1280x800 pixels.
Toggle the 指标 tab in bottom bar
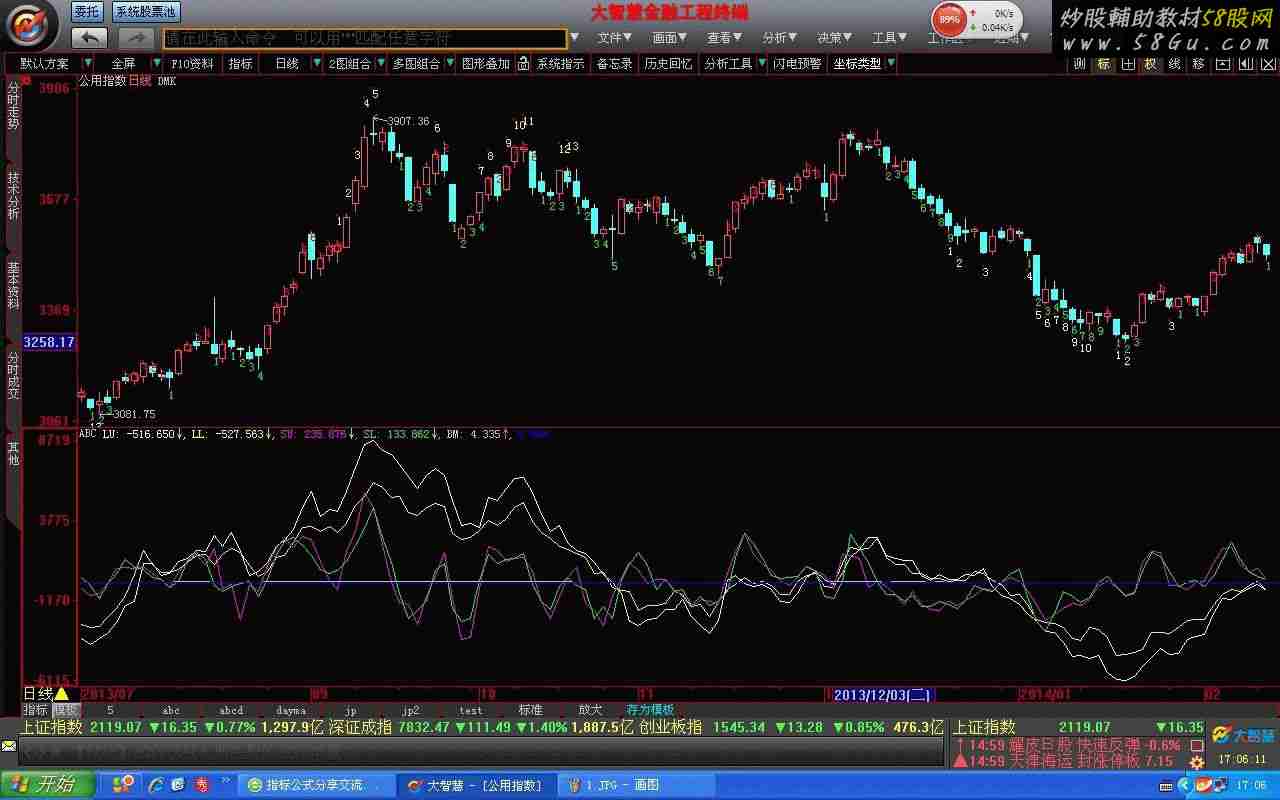click(x=35, y=710)
